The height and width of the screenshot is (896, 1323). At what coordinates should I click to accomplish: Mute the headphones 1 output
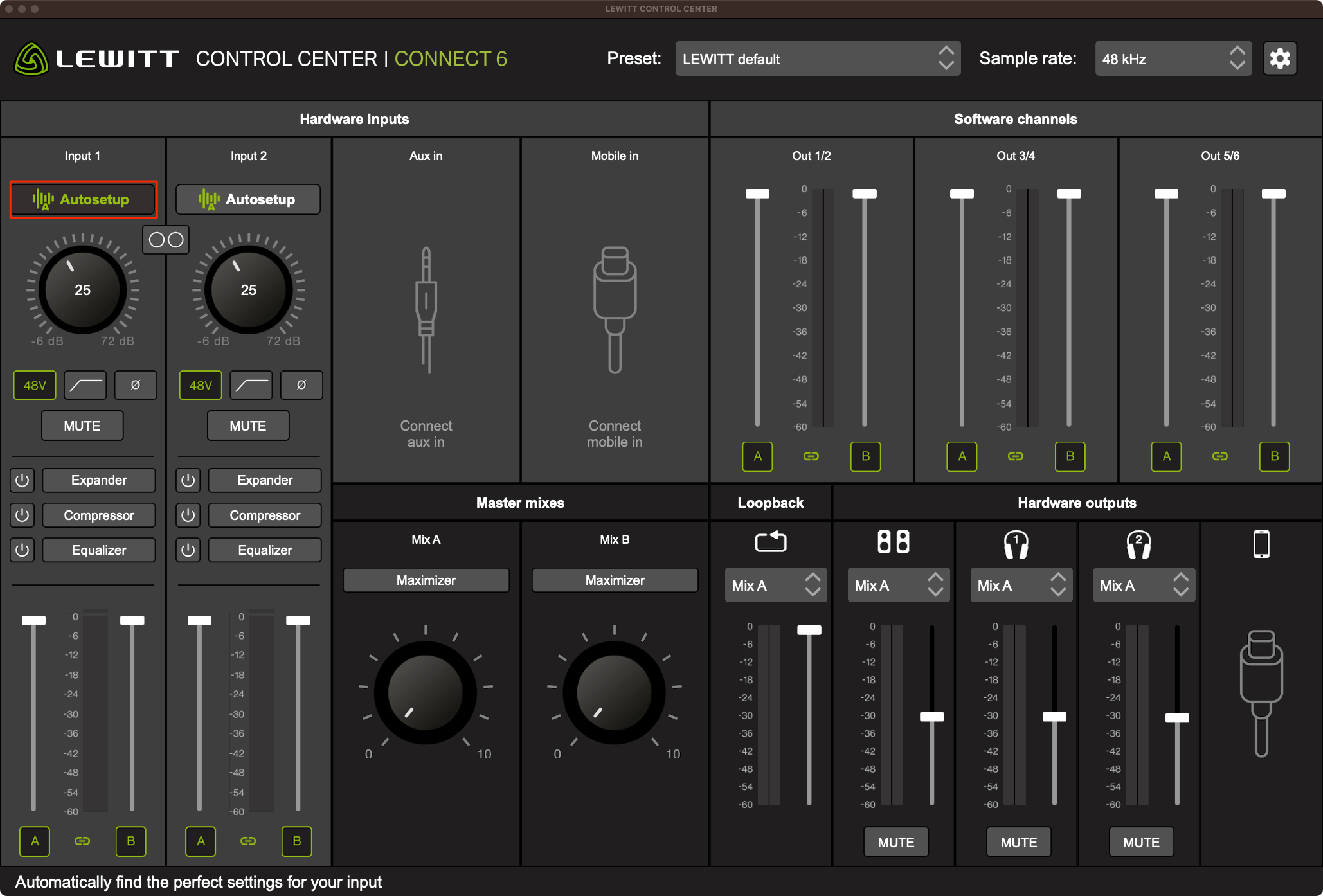[1019, 842]
